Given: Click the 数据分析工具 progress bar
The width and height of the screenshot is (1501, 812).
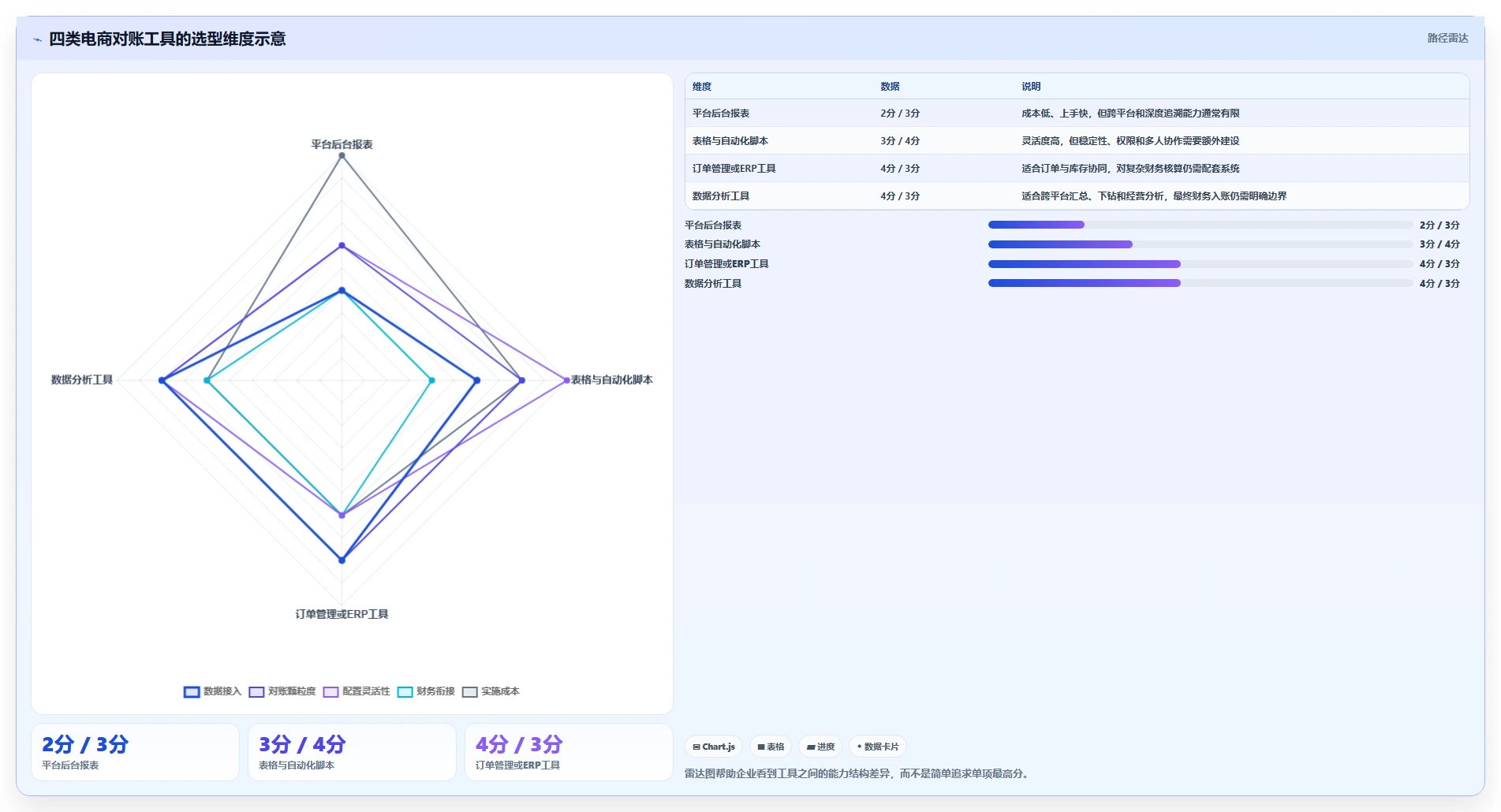Looking at the screenshot, I should (1200, 283).
